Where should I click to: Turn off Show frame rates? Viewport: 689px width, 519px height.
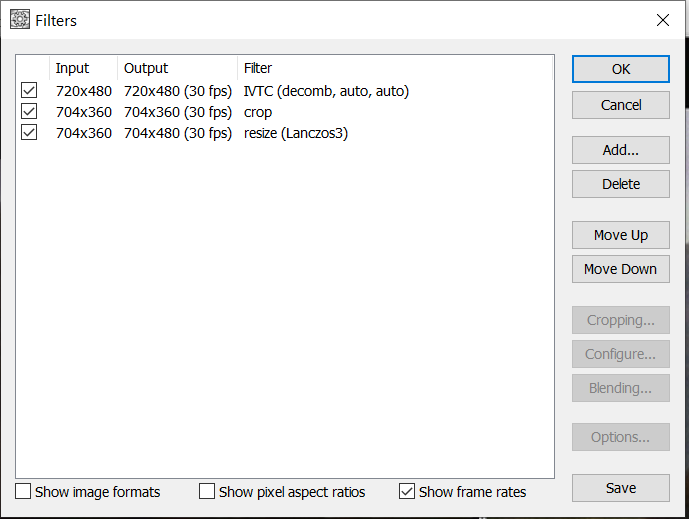pyautogui.click(x=407, y=492)
